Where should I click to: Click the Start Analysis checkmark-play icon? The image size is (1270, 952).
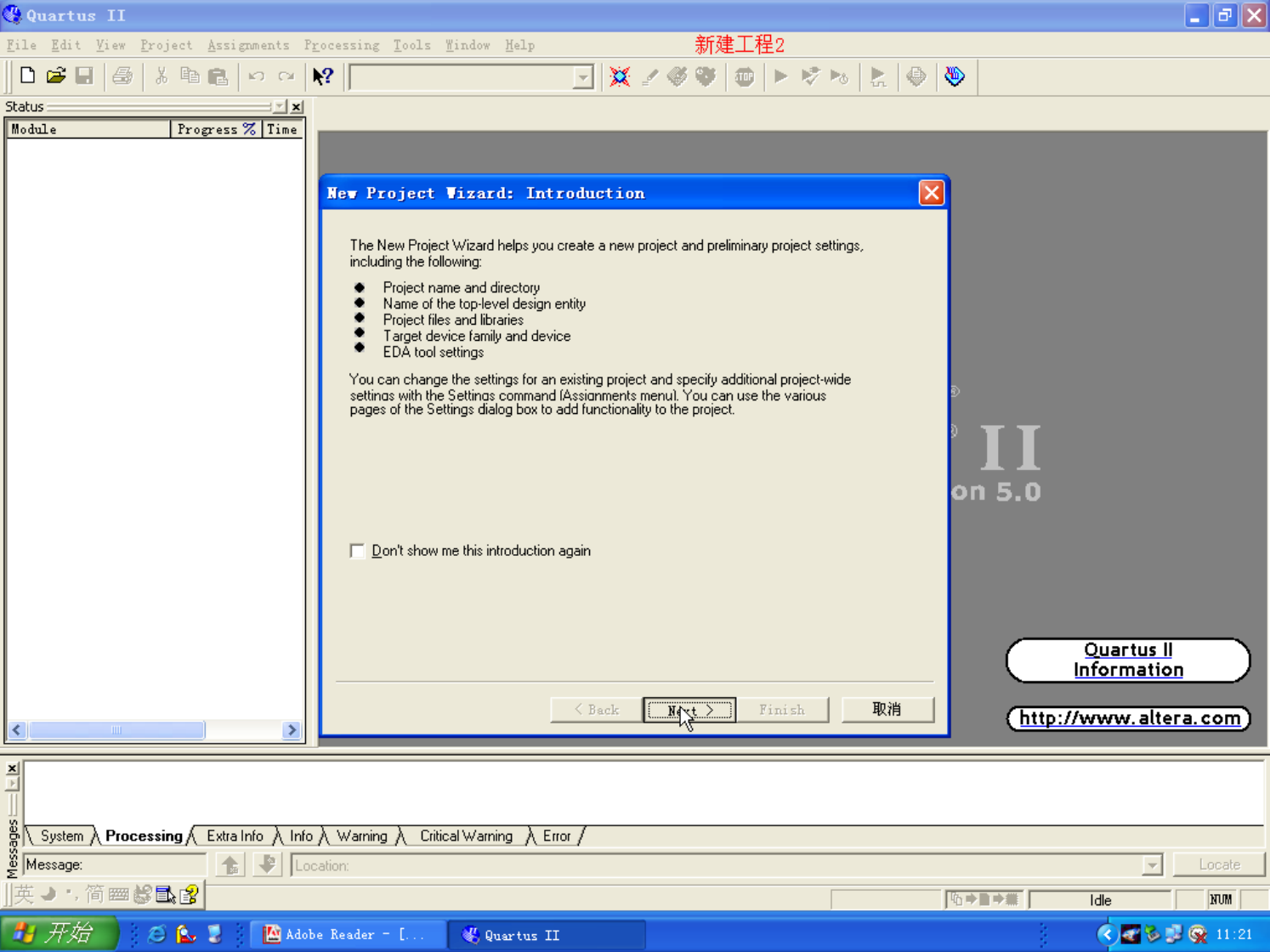(810, 76)
